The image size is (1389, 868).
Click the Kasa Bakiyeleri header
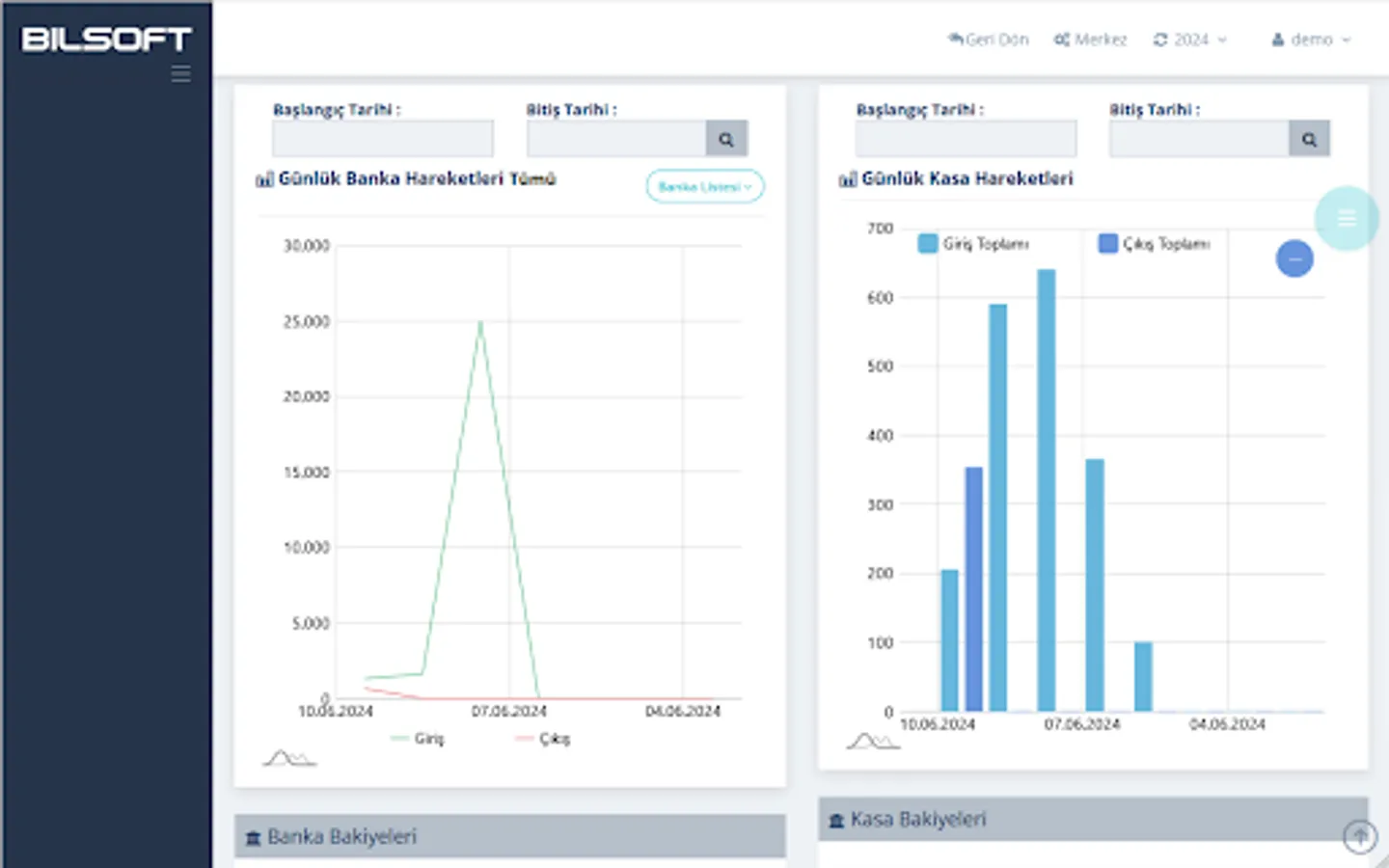pyautogui.click(x=1093, y=820)
